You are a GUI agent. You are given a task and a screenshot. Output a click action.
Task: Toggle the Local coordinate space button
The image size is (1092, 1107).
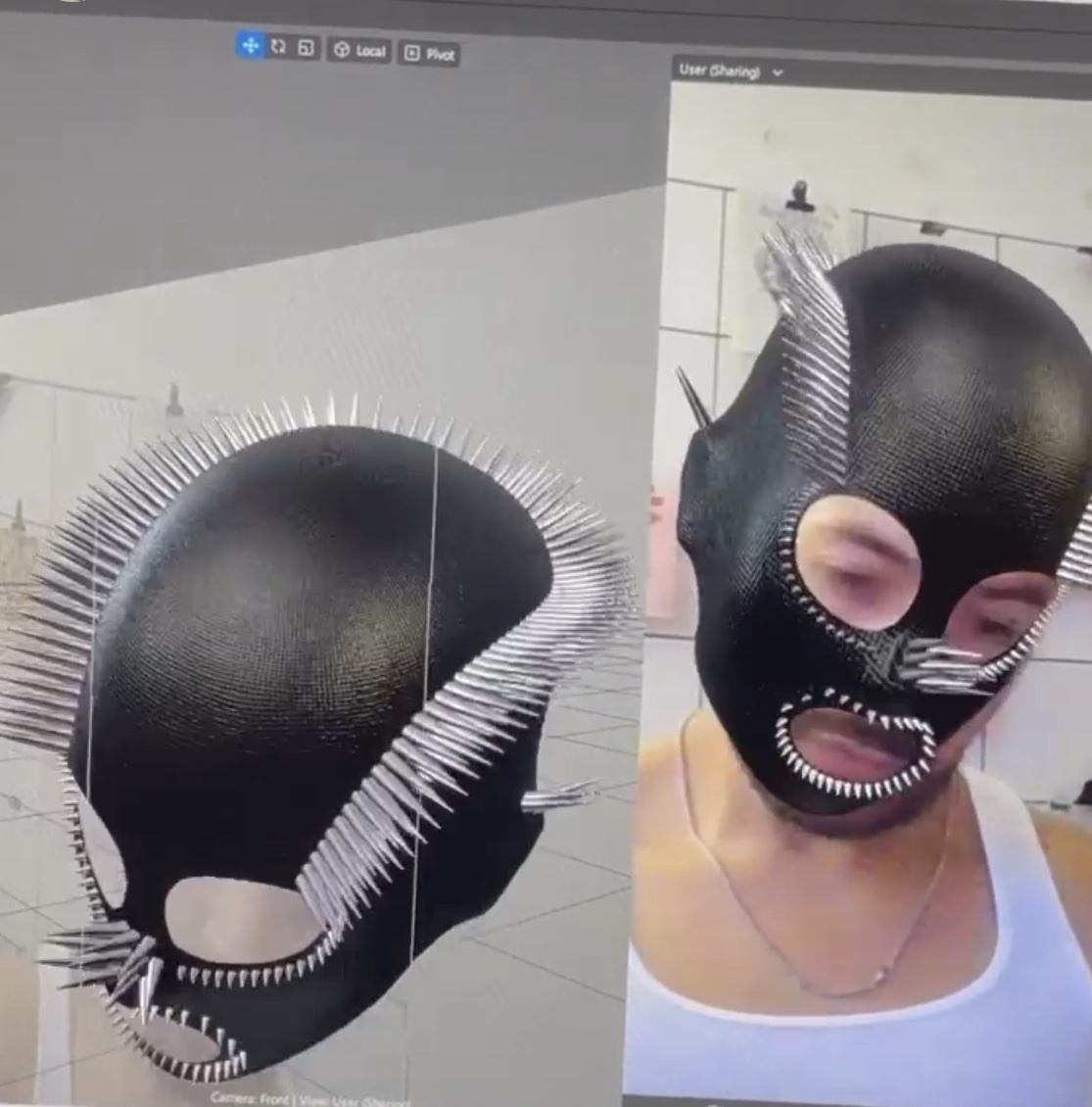pos(359,51)
